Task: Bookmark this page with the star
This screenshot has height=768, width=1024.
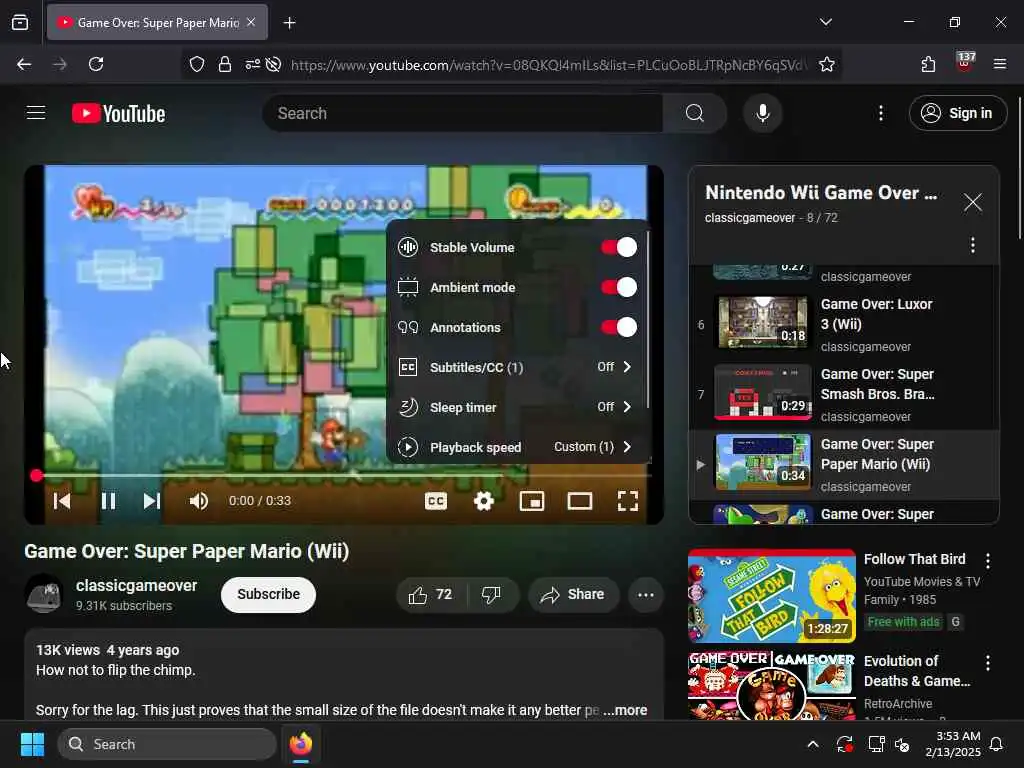Action: [827, 64]
